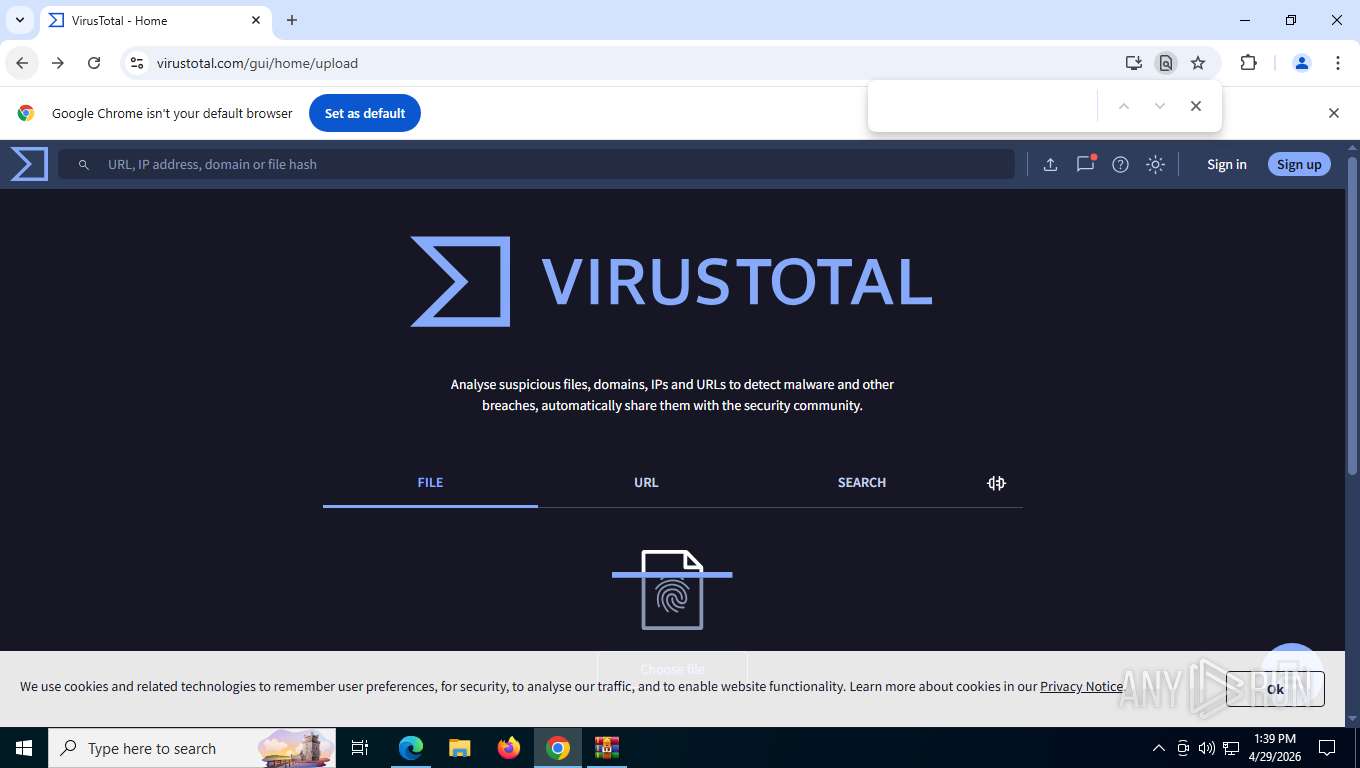Screen dimensions: 1360x768
Task: Go to next find result
Action: (x=1159, y=106)
